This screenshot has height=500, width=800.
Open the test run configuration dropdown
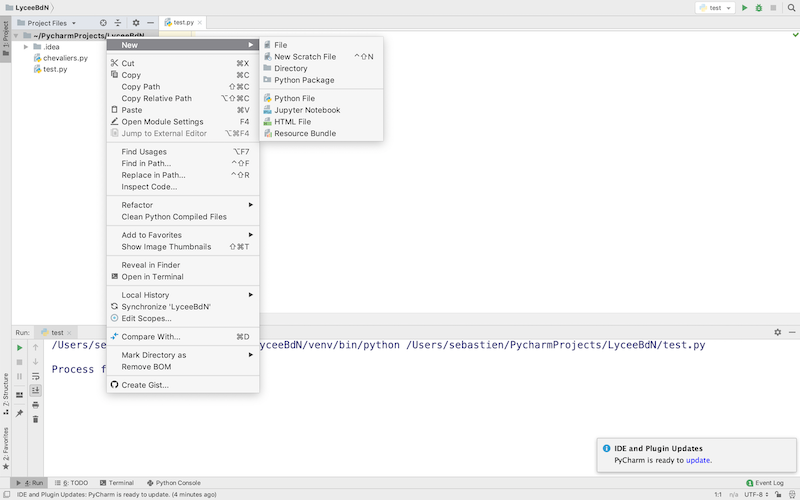[715, 8]
